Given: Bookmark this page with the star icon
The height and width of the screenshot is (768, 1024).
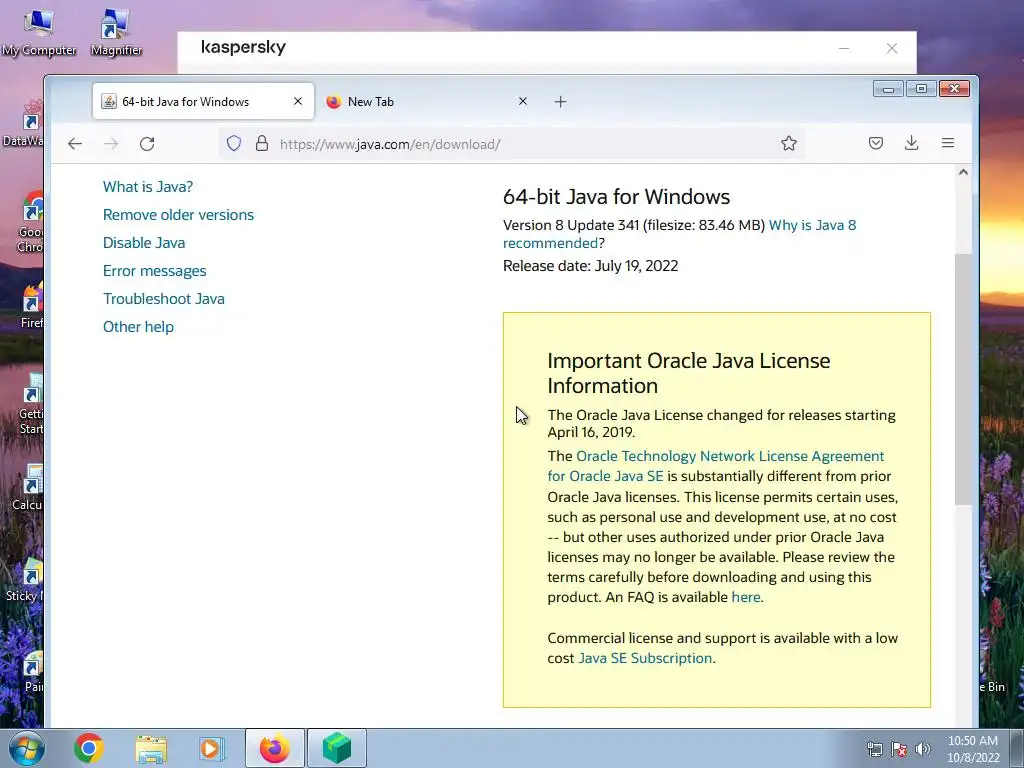Looking at the screenshot, I should pos(789,144).
